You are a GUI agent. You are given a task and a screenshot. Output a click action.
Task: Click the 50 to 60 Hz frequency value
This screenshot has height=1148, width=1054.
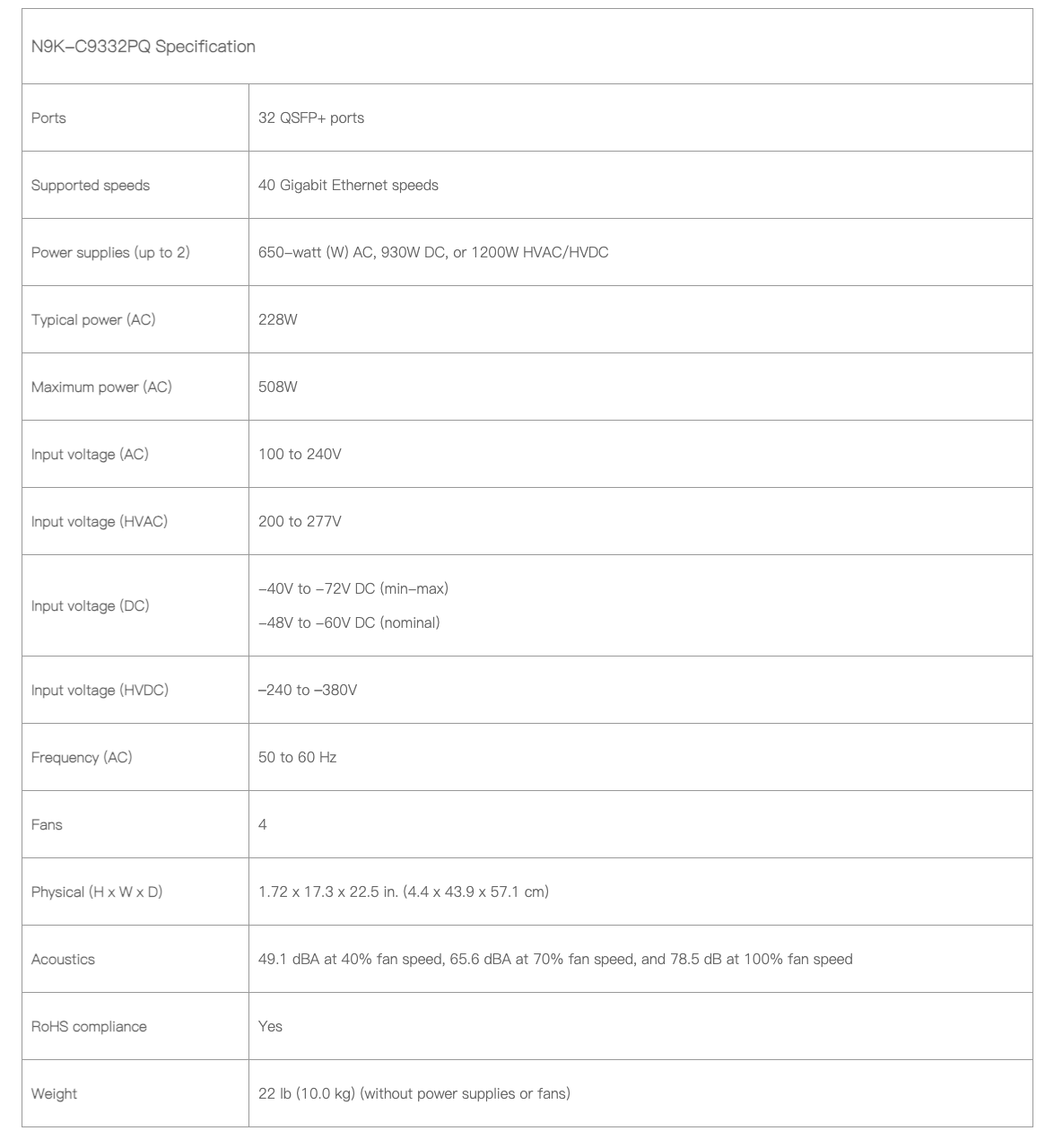[297, 757]
